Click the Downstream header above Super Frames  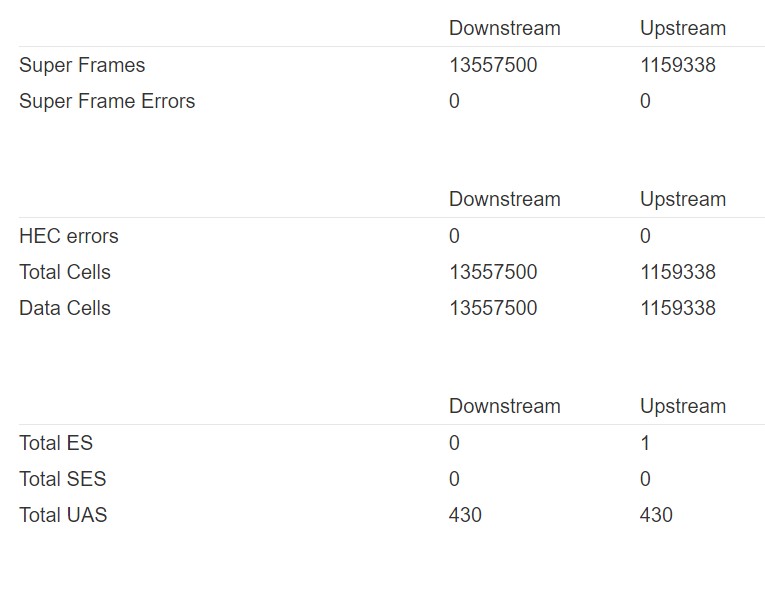504,28
